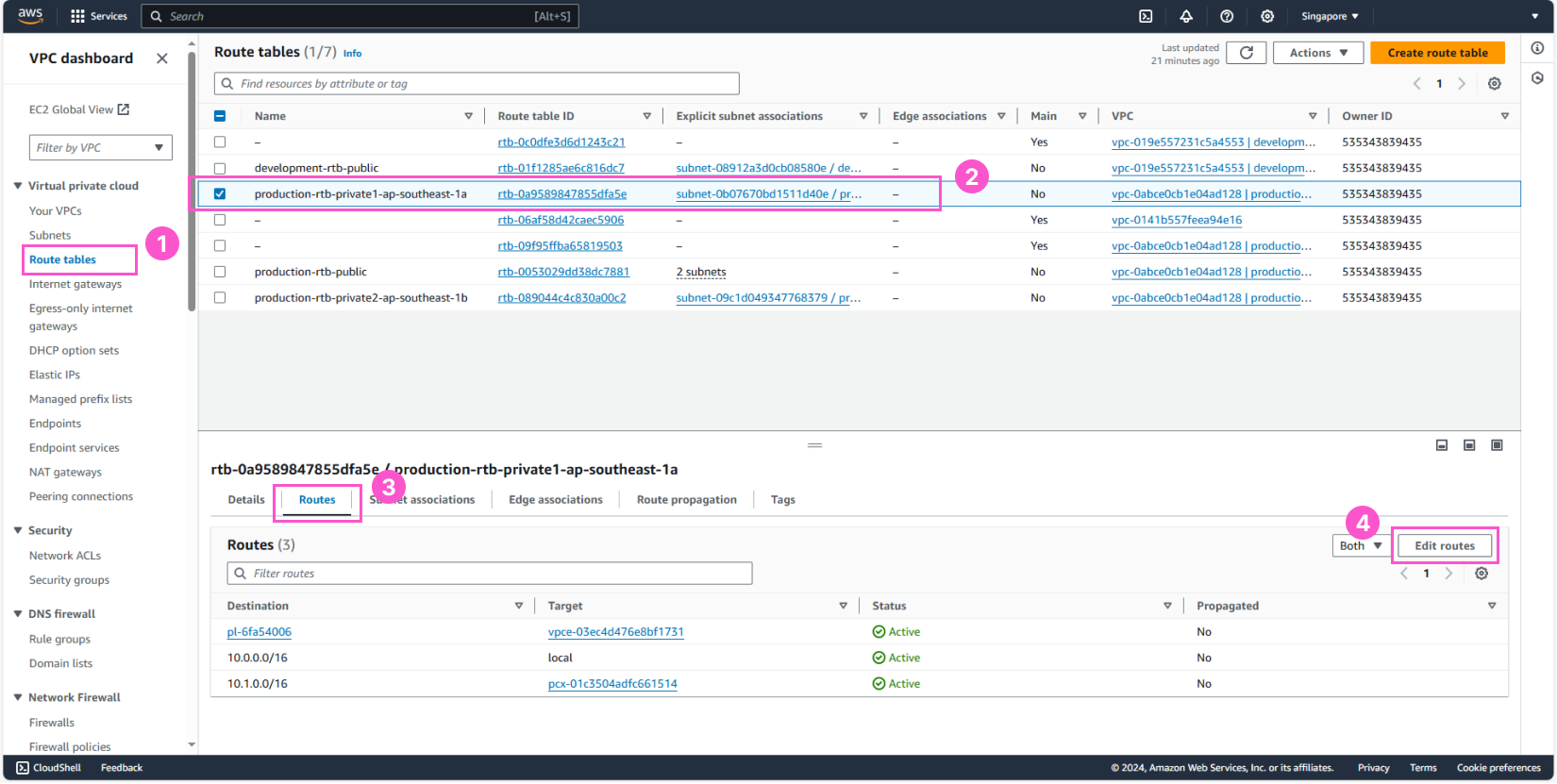1557x784 pixels.
Task: Grab the split panel resize handle
Action: (x=815, y=445)
